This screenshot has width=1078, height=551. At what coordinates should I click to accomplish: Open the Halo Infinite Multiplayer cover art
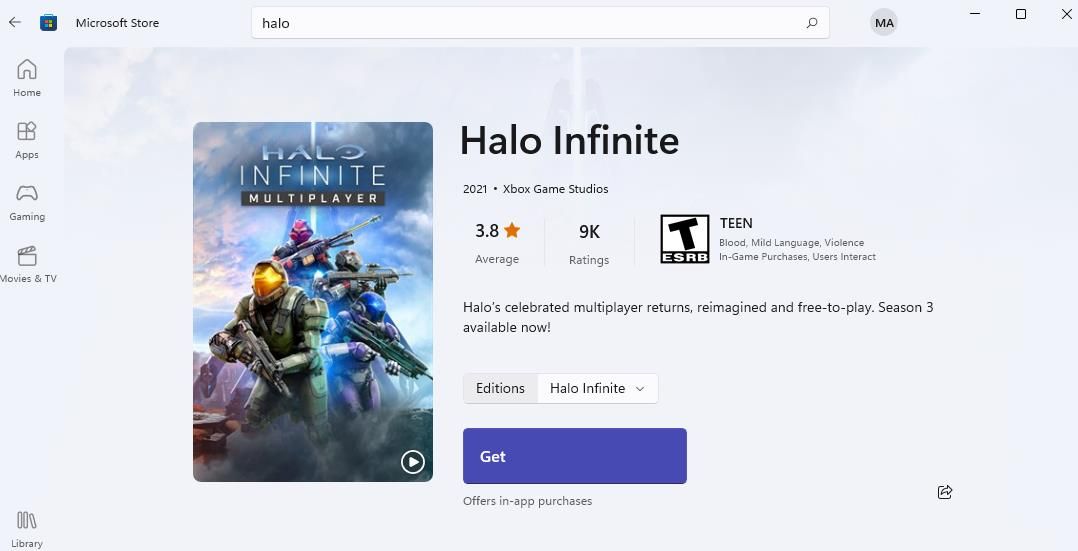click(313, 301)
